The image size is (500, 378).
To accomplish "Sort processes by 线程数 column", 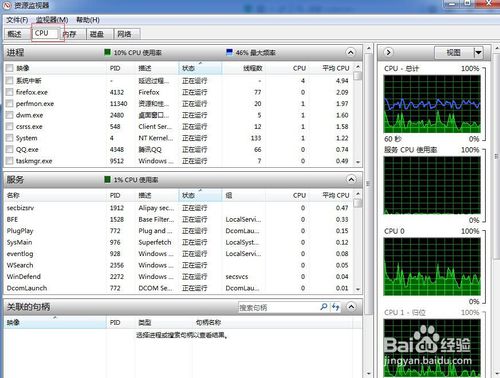I will click(x=244, y=68).
